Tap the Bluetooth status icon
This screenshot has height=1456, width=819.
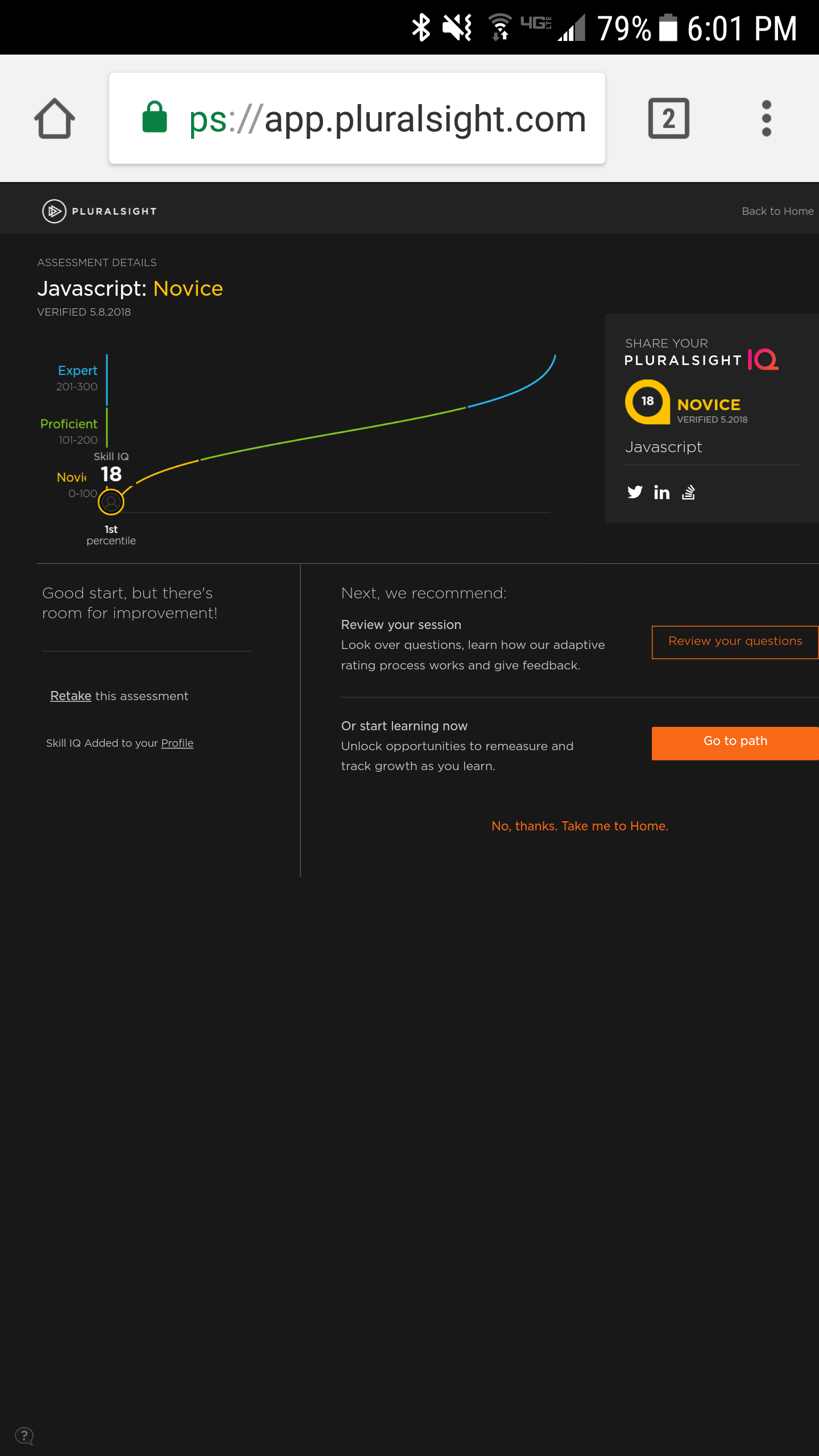coord(421,27)
